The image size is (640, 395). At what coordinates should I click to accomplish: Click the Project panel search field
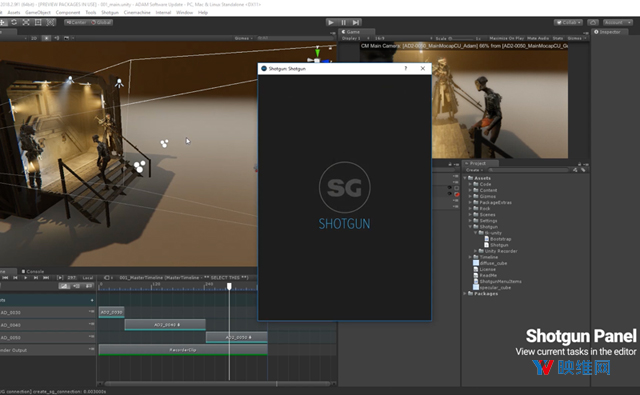528,170
